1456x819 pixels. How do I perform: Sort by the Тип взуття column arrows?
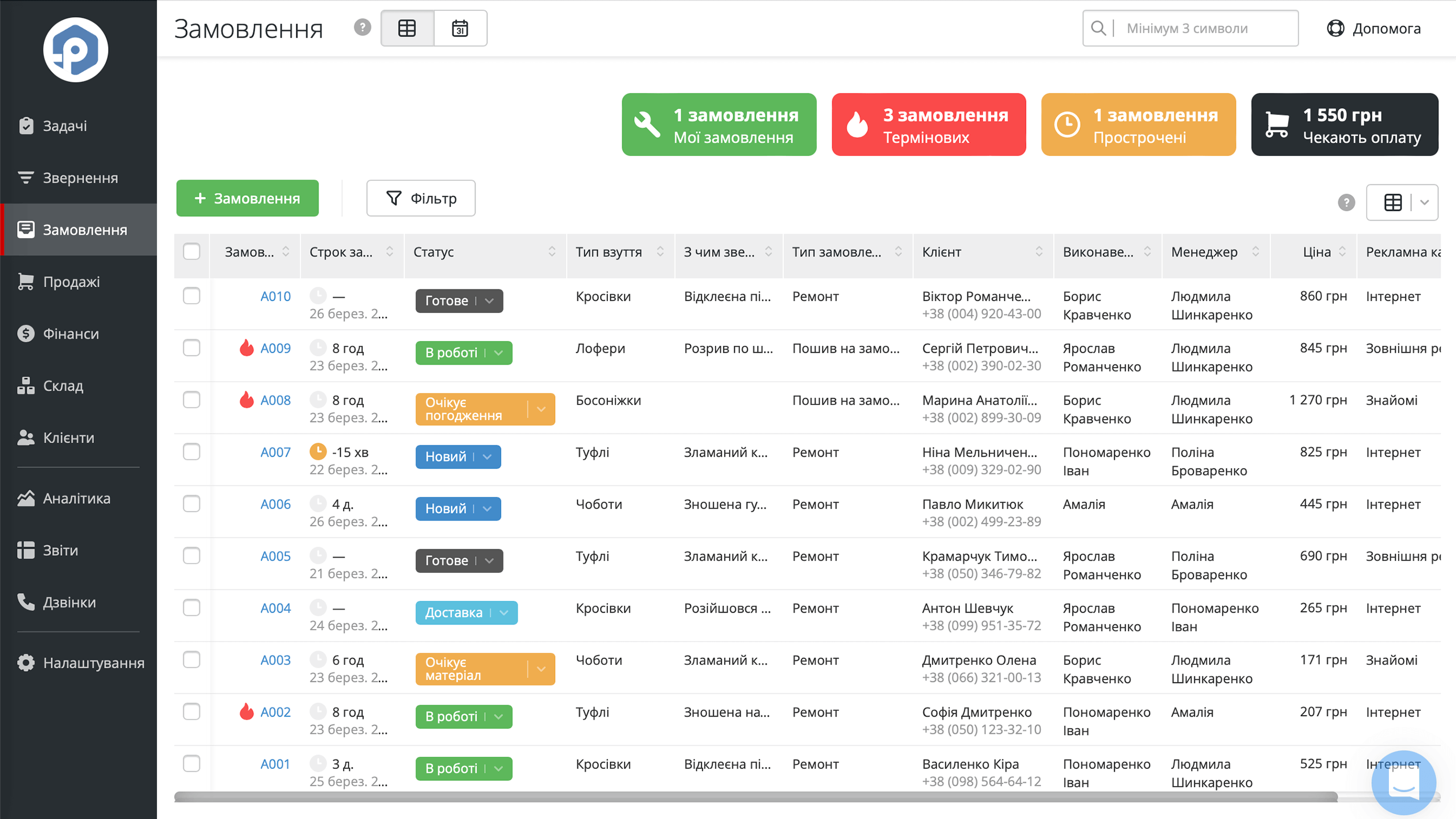[x=660, y=251]
